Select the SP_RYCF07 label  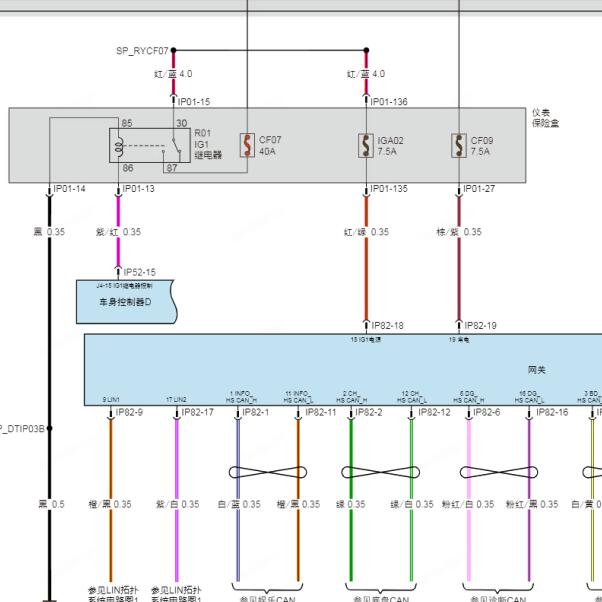coord(142,51)
